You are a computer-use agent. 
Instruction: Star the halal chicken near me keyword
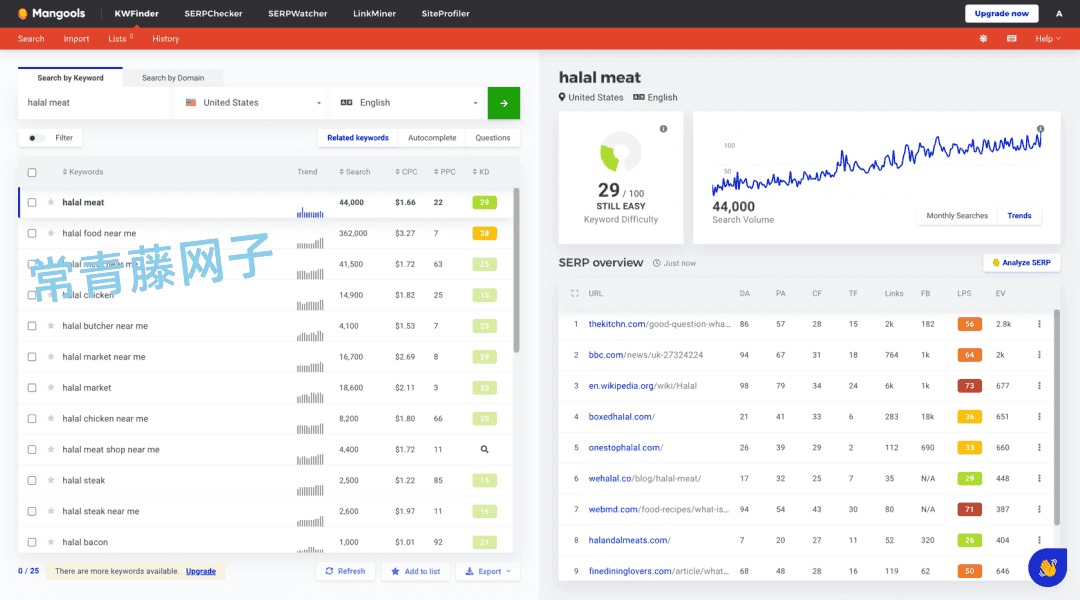tap(51, 419)
